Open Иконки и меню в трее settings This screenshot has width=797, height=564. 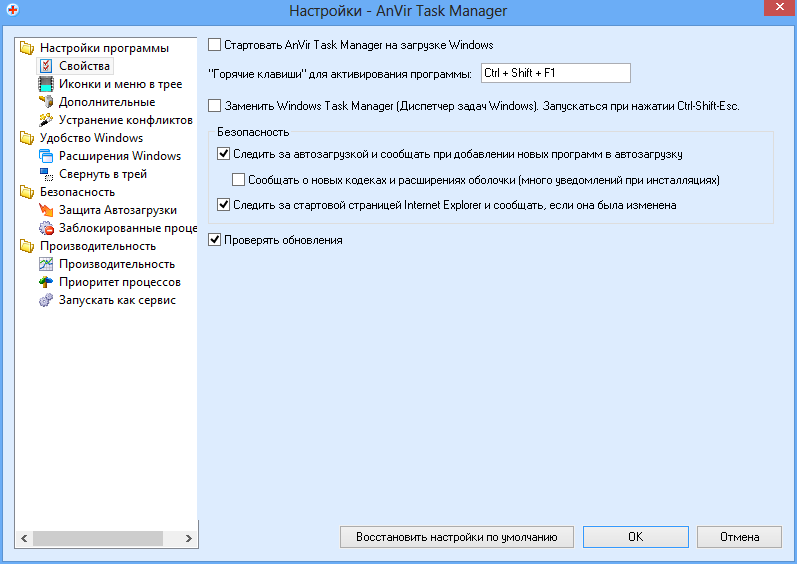120,84
